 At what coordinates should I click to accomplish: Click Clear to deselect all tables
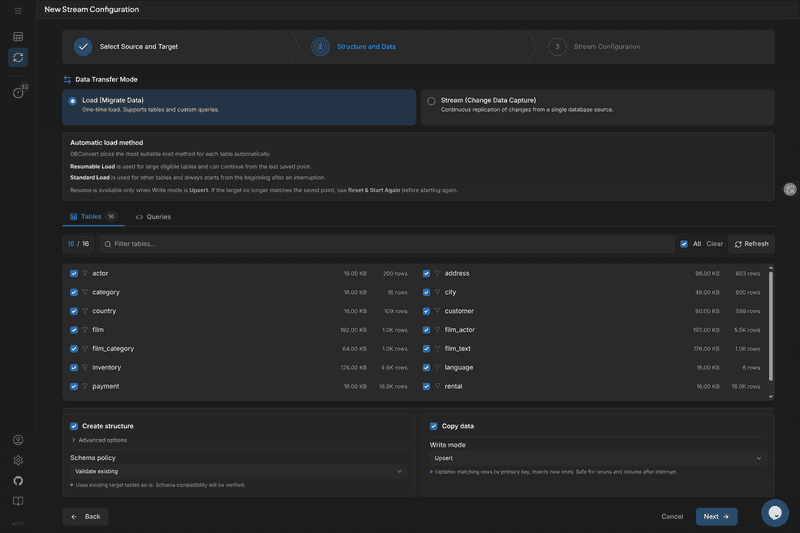tap(714, 244)
